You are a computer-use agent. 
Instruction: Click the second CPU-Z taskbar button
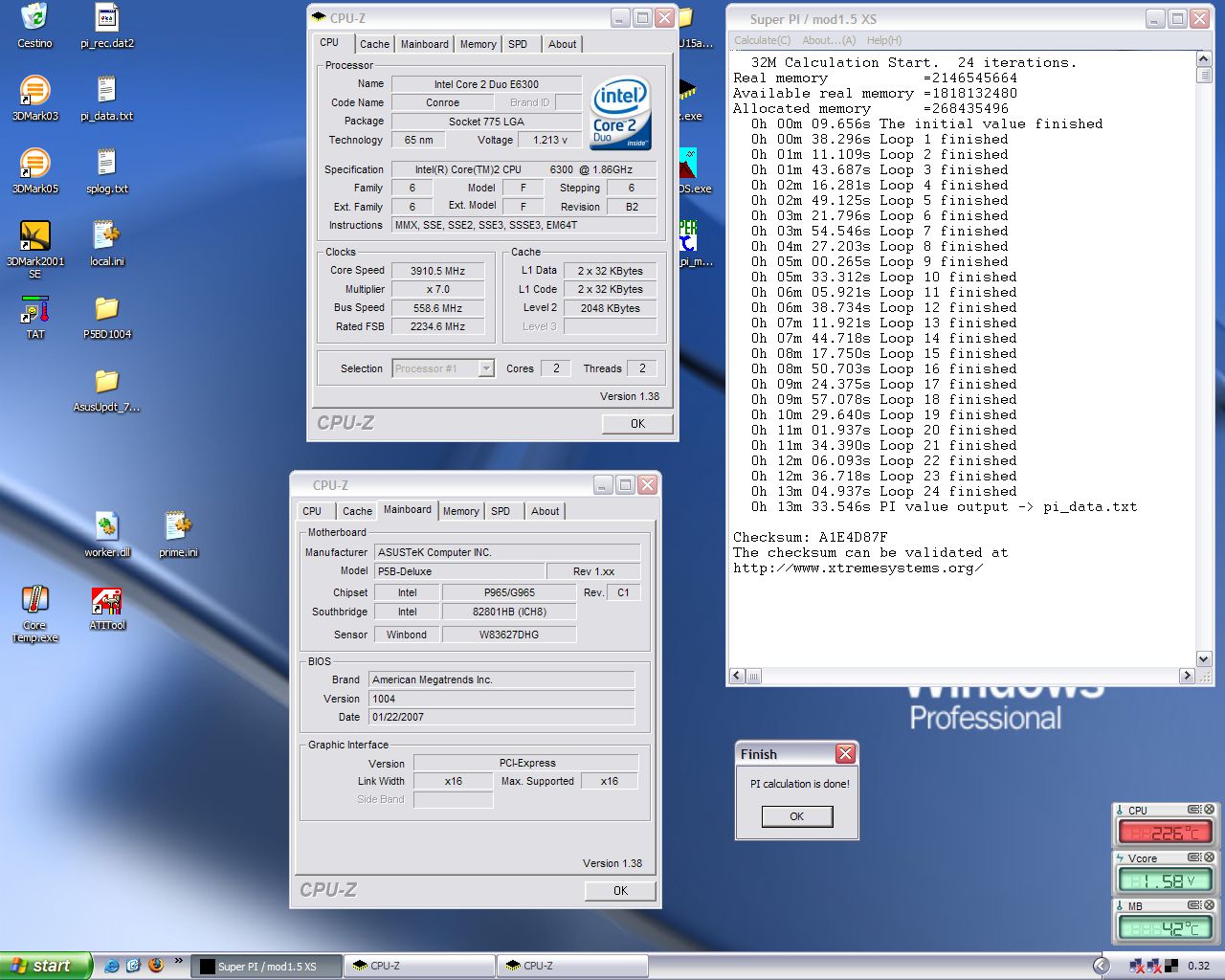572,967
